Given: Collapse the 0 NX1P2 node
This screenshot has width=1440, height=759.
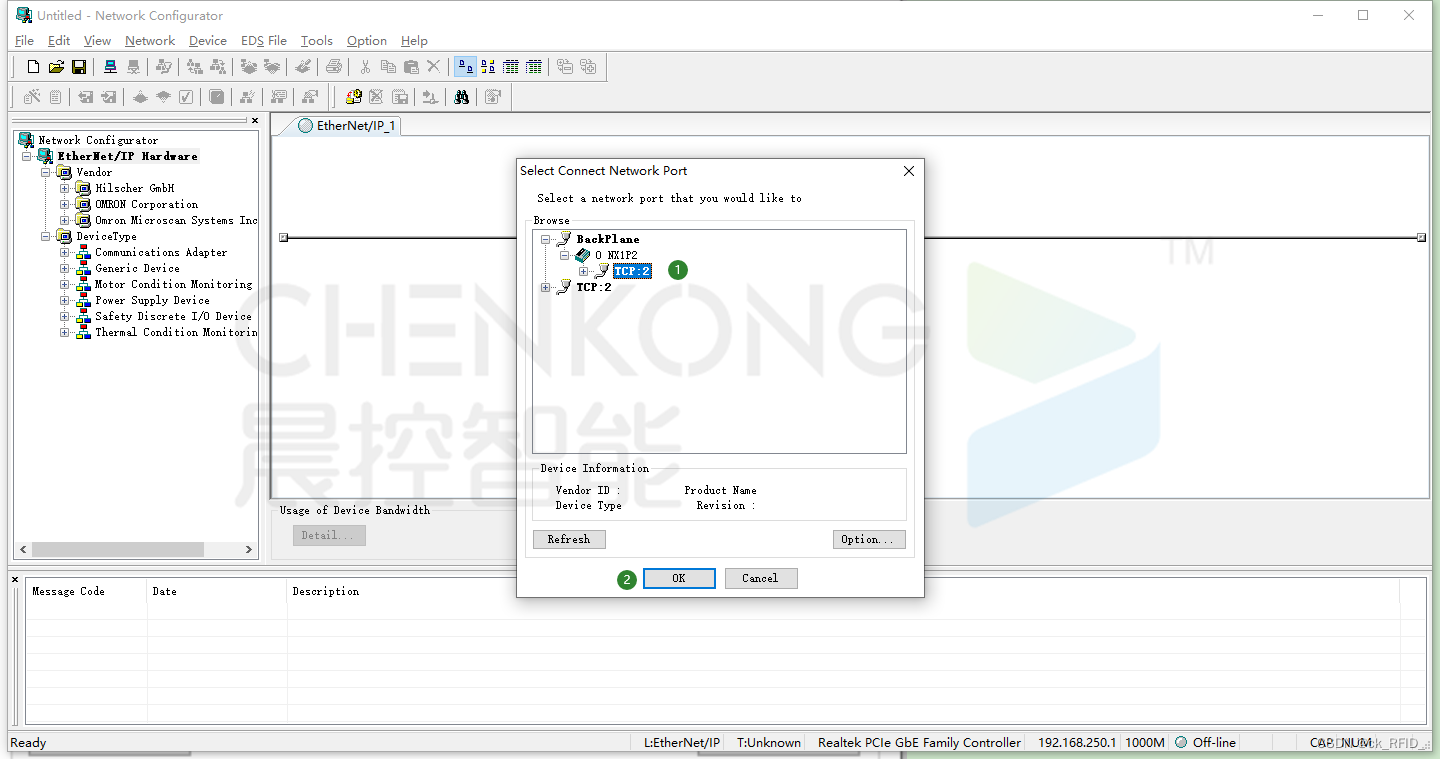Looking at the screenshot, I should (565, 256).
